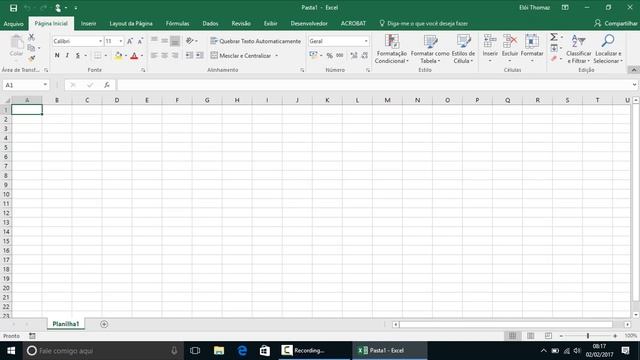Decrease indent in Alinhamento group
Viewport: 640px width, 360px height.
pyautogui.click(x=189, y=56)
